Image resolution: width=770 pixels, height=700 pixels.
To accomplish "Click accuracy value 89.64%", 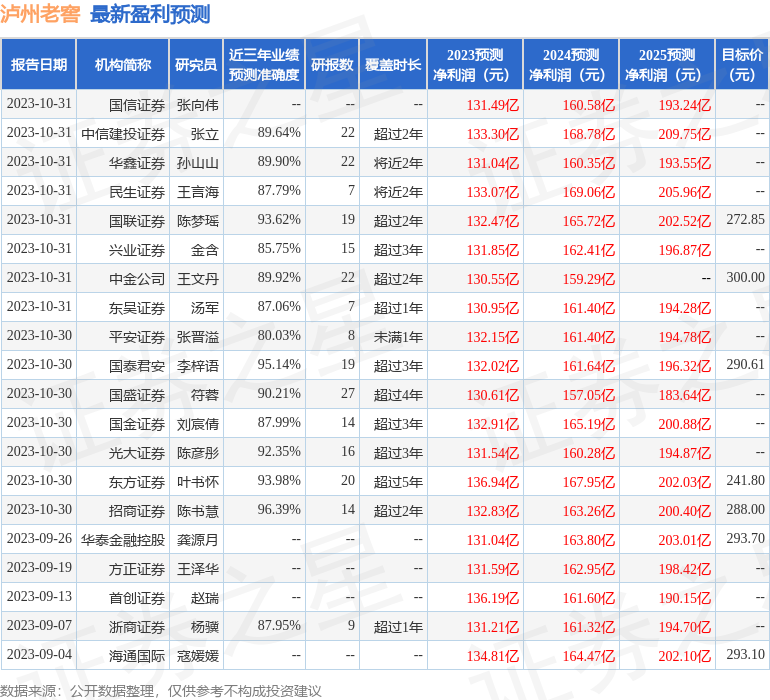I will [279, 133].
